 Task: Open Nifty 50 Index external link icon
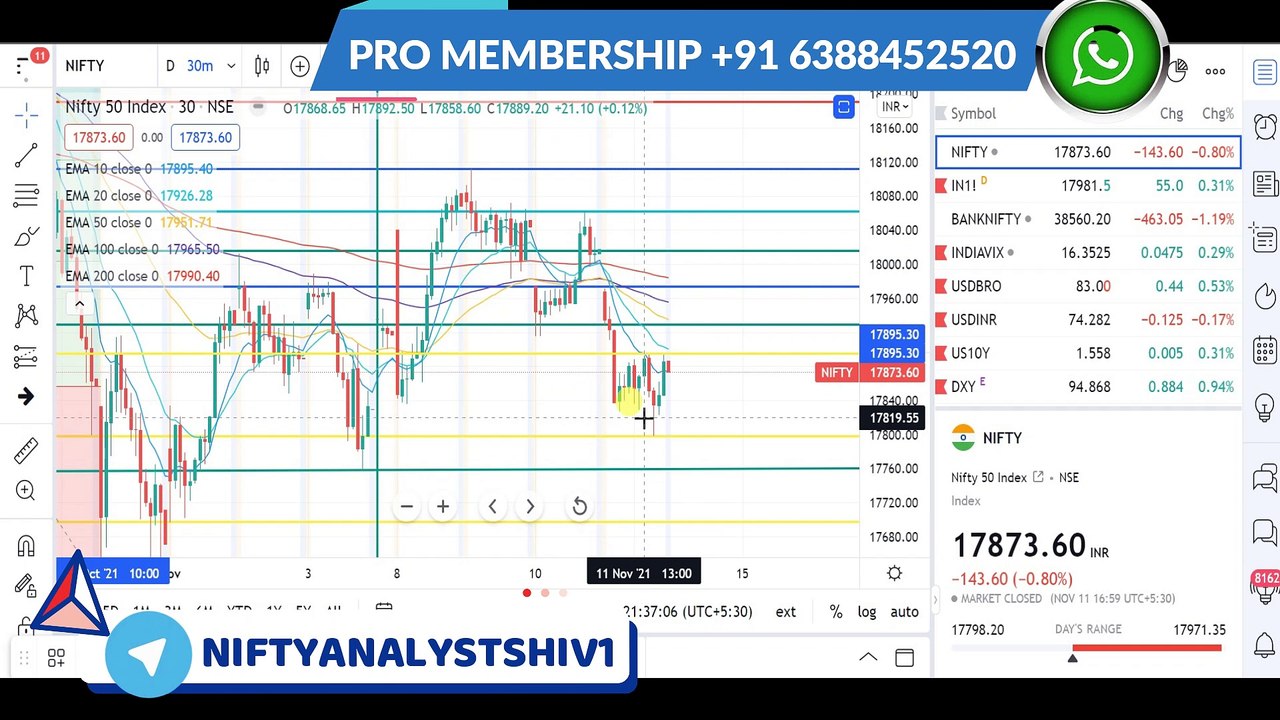click(1038, 477)
